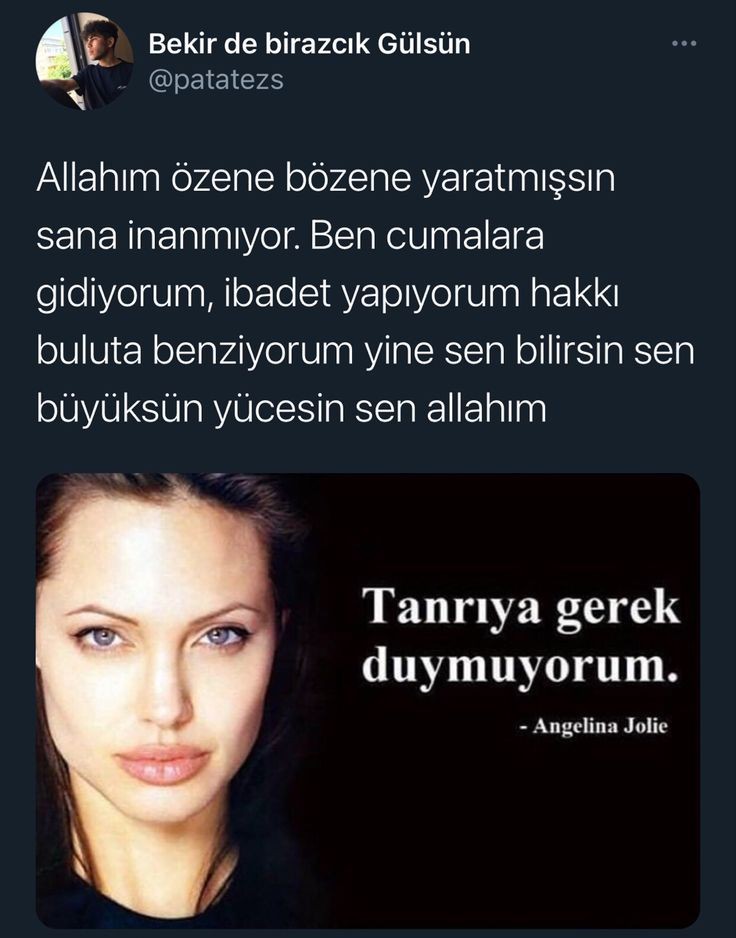Image resolution: width=736 pixels, height=938 pixels.
Task: Select the tweet's first line starting 'Allahım özene'
Action: [x=326, y=179]
